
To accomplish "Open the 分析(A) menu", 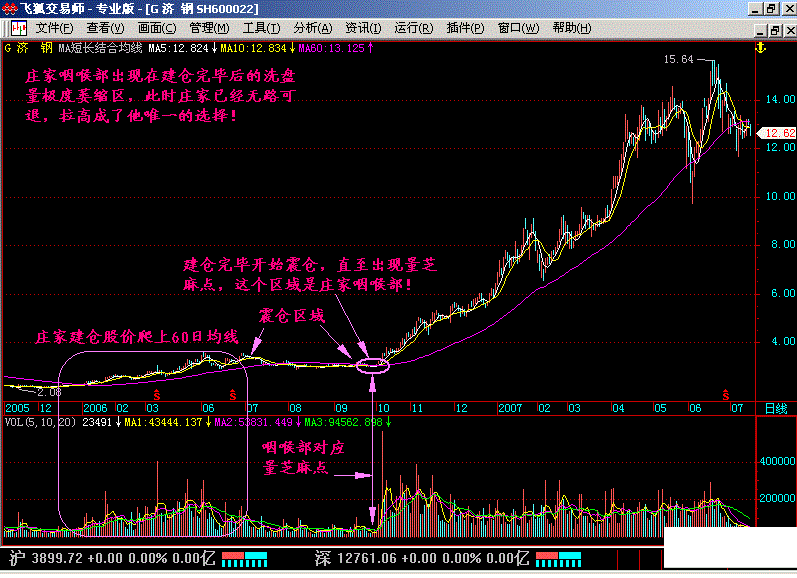I will 313,28.
